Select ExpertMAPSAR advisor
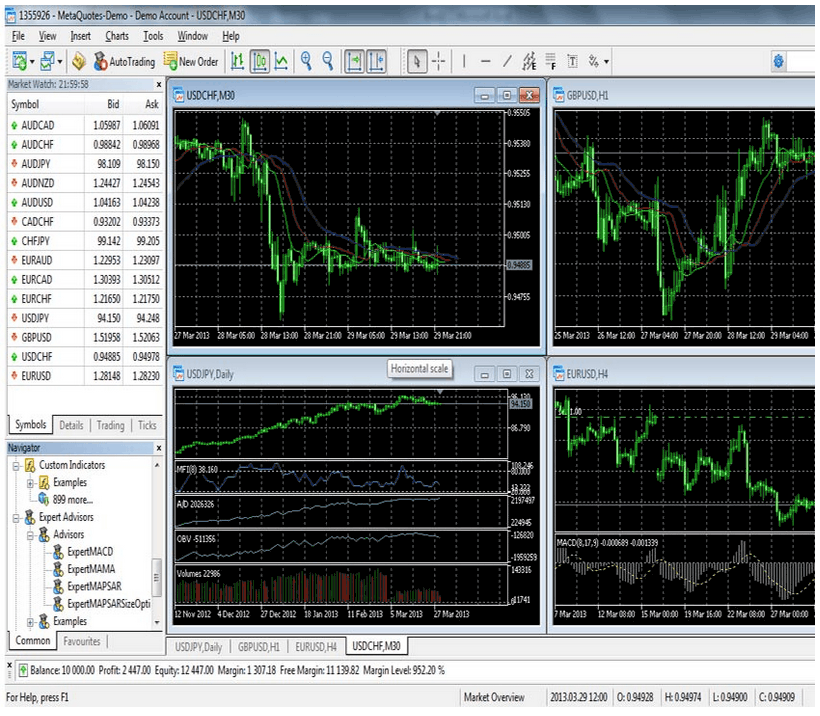This screenshot has height=716, width=820. pos(94,586)
